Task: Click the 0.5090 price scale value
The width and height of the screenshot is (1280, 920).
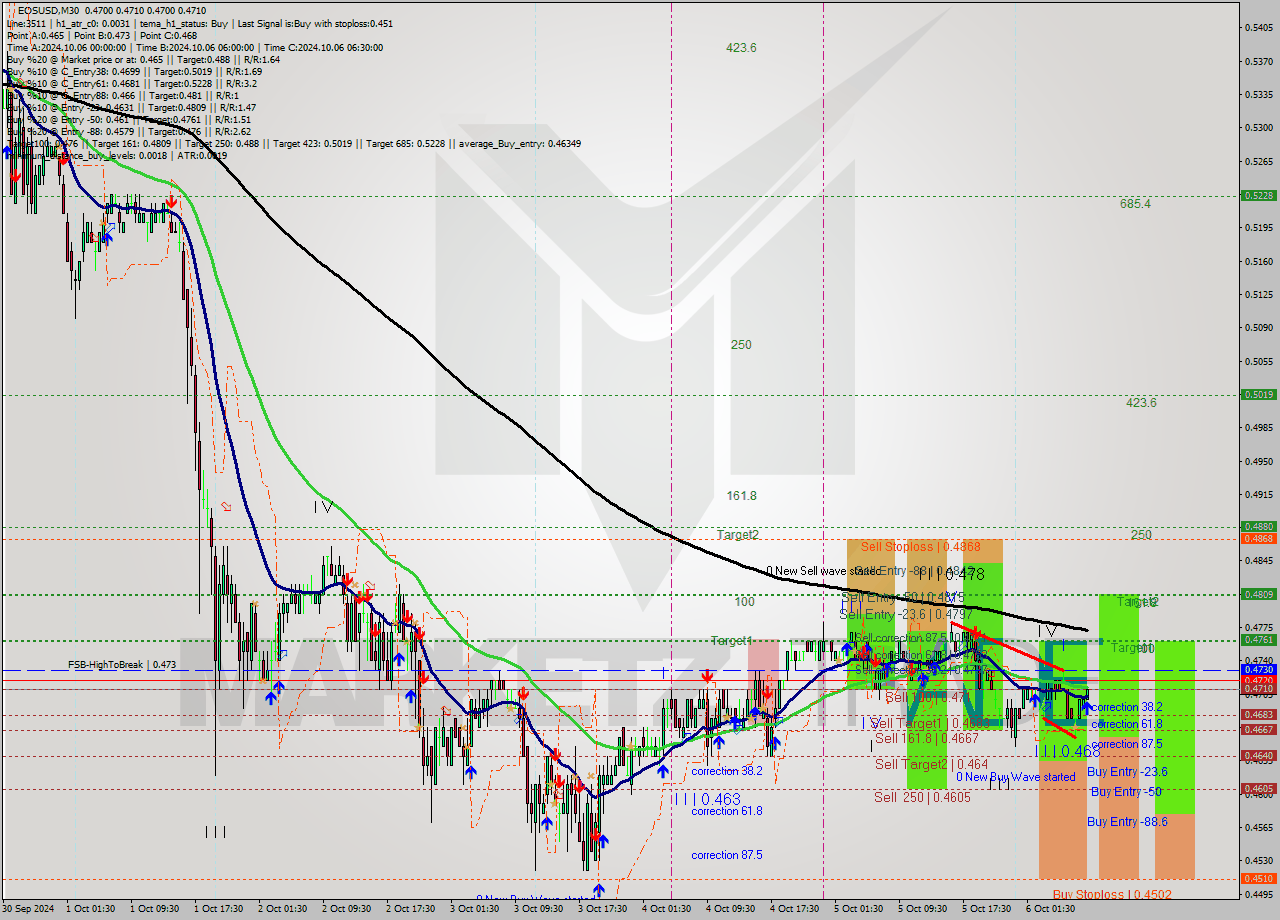Action: point(1258,327)
